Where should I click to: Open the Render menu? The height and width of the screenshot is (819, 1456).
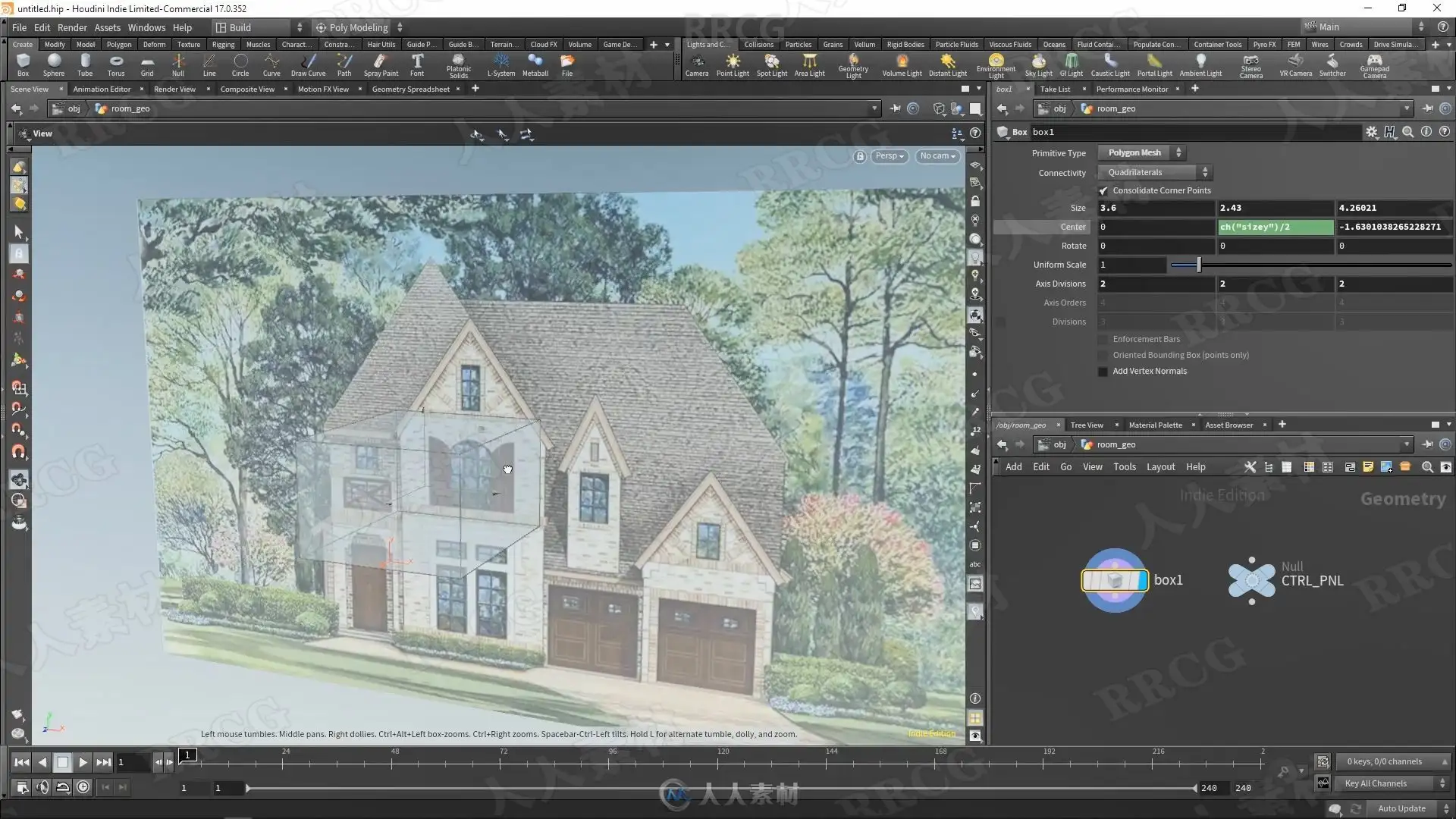pos(72,27)
